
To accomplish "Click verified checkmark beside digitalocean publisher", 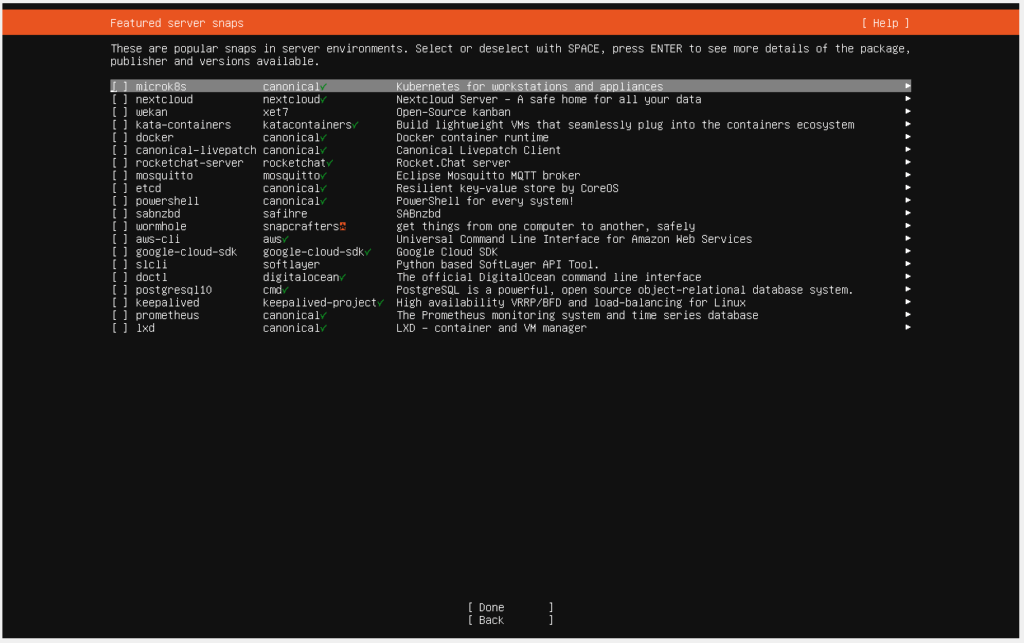I will click(343, 278).
